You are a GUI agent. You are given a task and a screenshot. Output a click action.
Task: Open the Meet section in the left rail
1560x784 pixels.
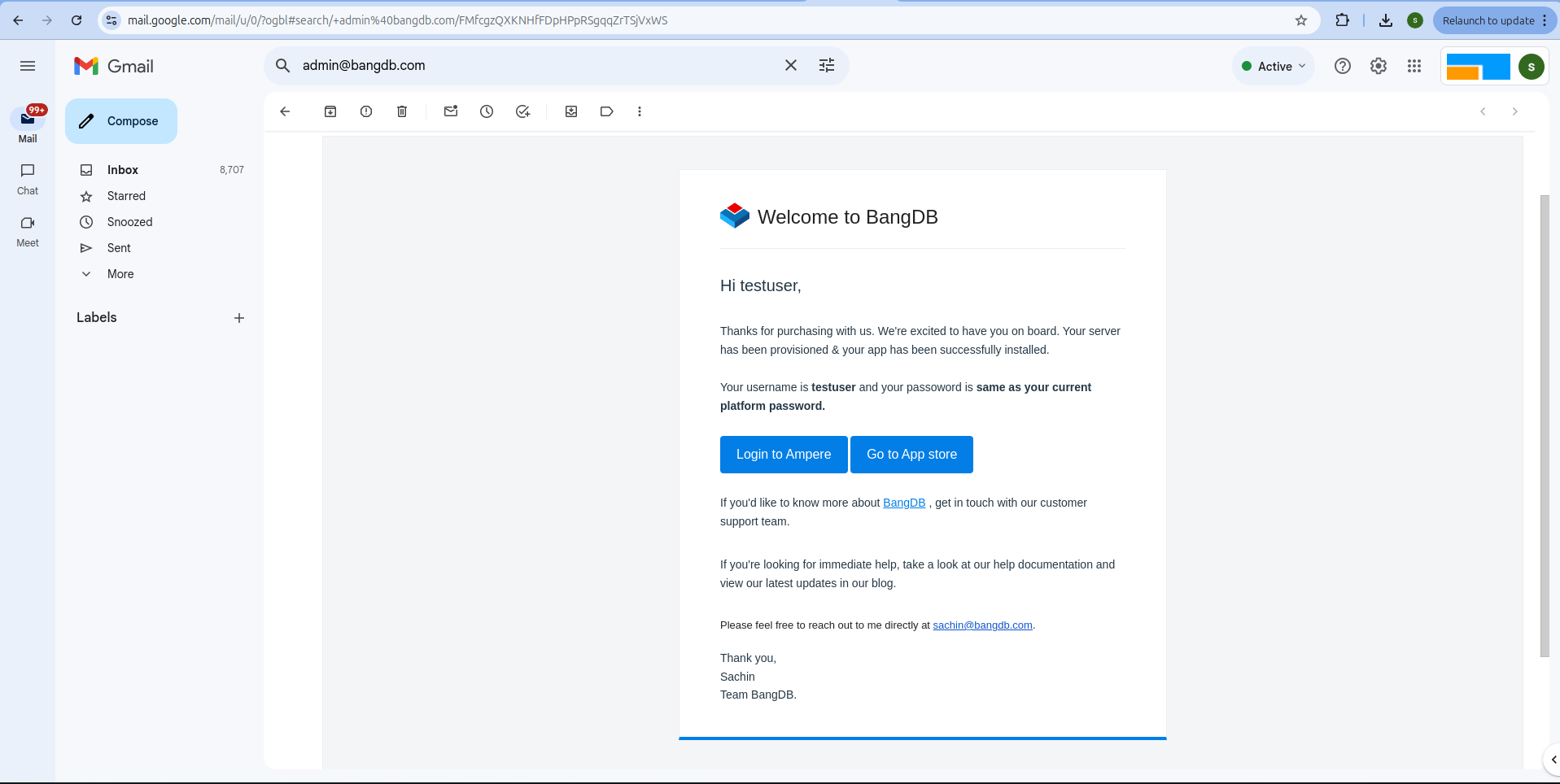click(x=28, y=232)
